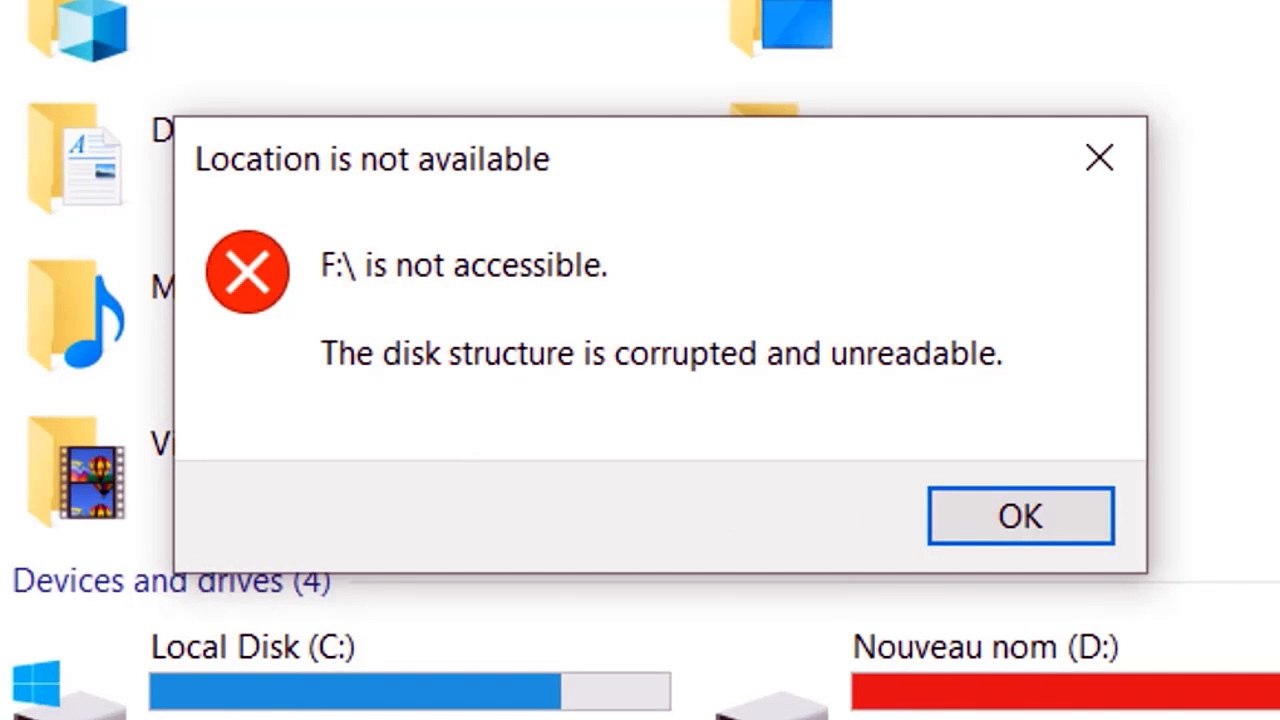Image resolution: width=1280 pixels, height=720 pixels.
Task: Click OK to dismiss the error dialog
Action: [1020, 516]
